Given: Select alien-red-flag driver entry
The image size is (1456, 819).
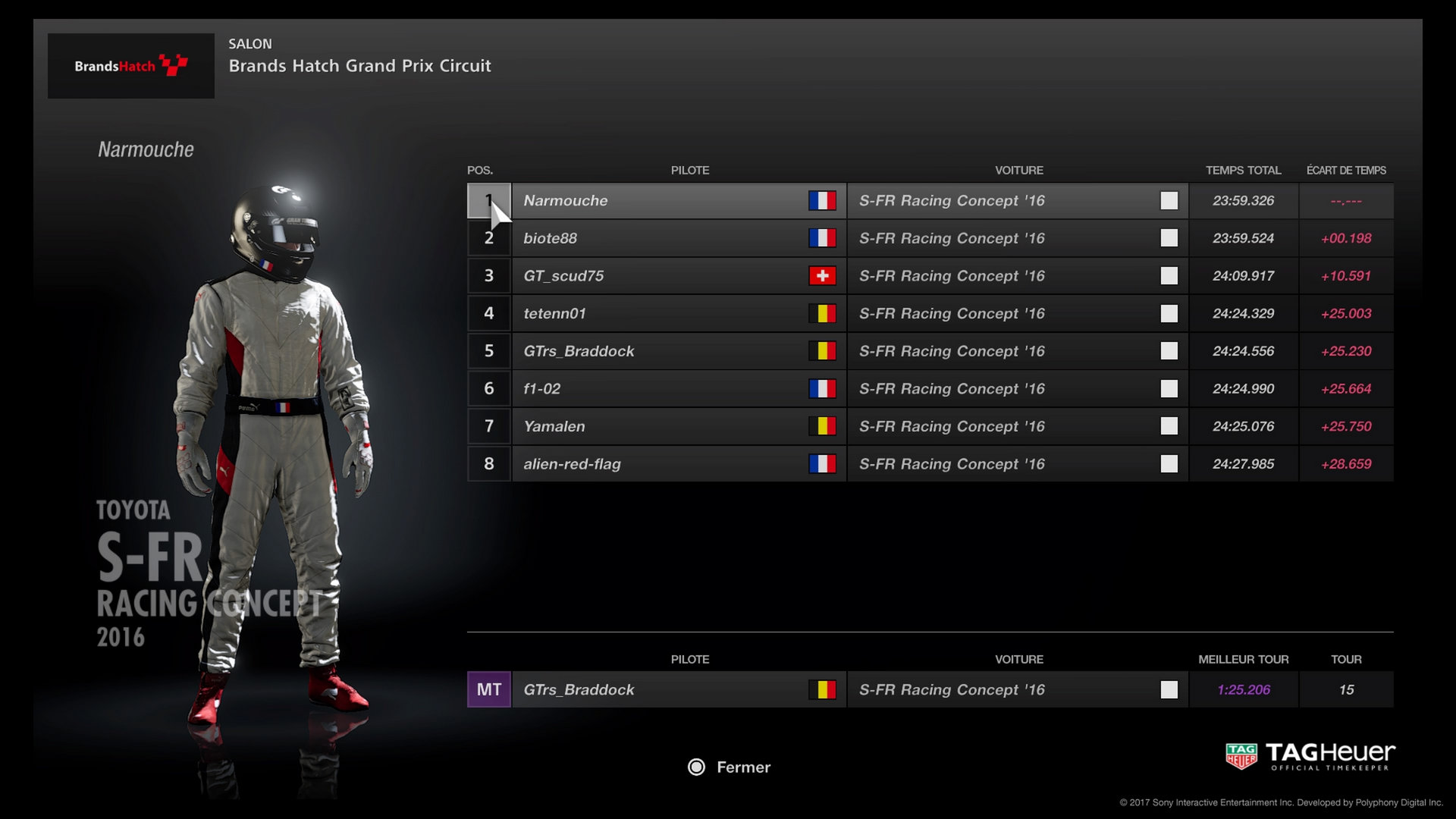Looking at the screenshot, I should point(572,464).
